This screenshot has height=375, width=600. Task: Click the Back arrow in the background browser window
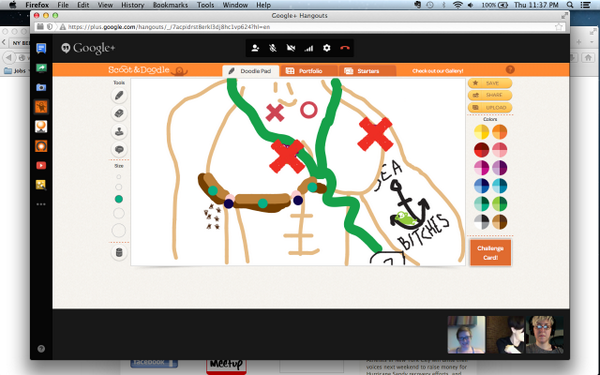coord(8,57)
